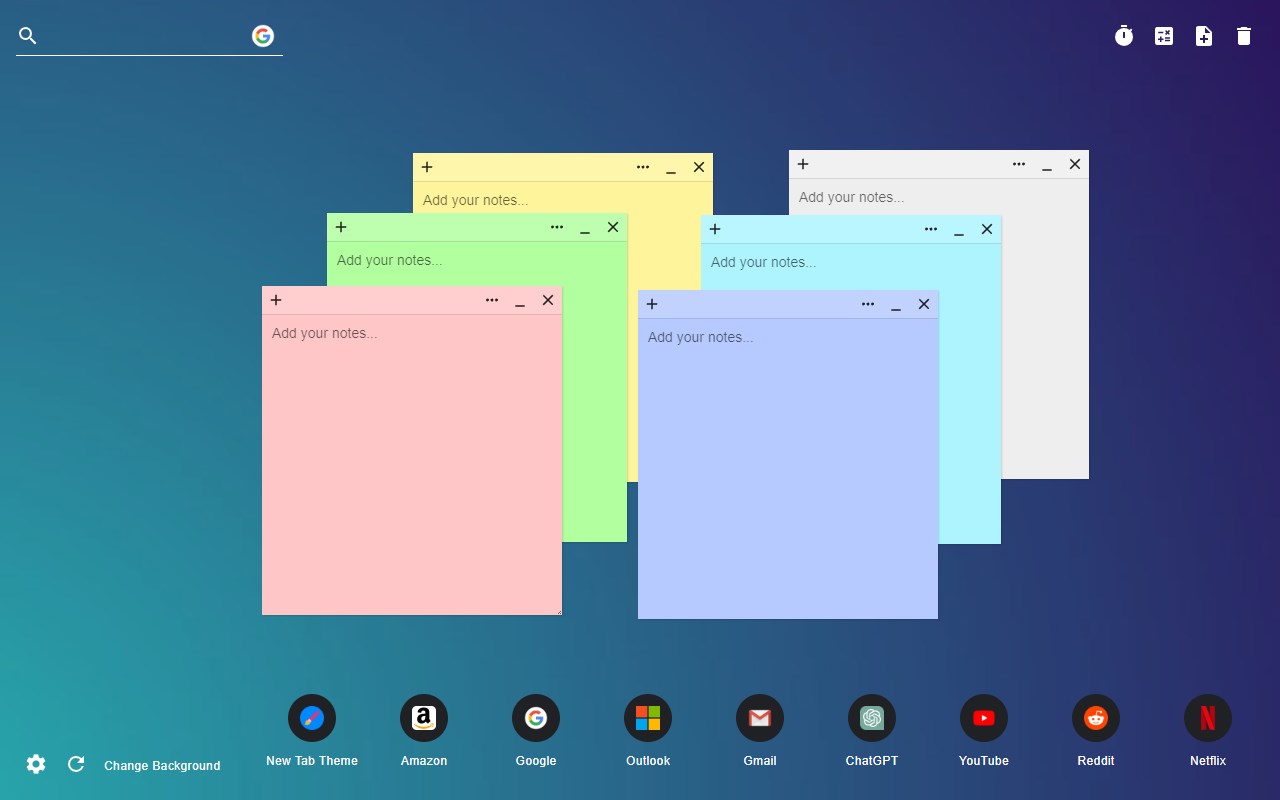Image resolution: width=1280 pixels, height=800 pixels.
Task: Open the three-dot menu on the pink note
Action: point(492,300)
